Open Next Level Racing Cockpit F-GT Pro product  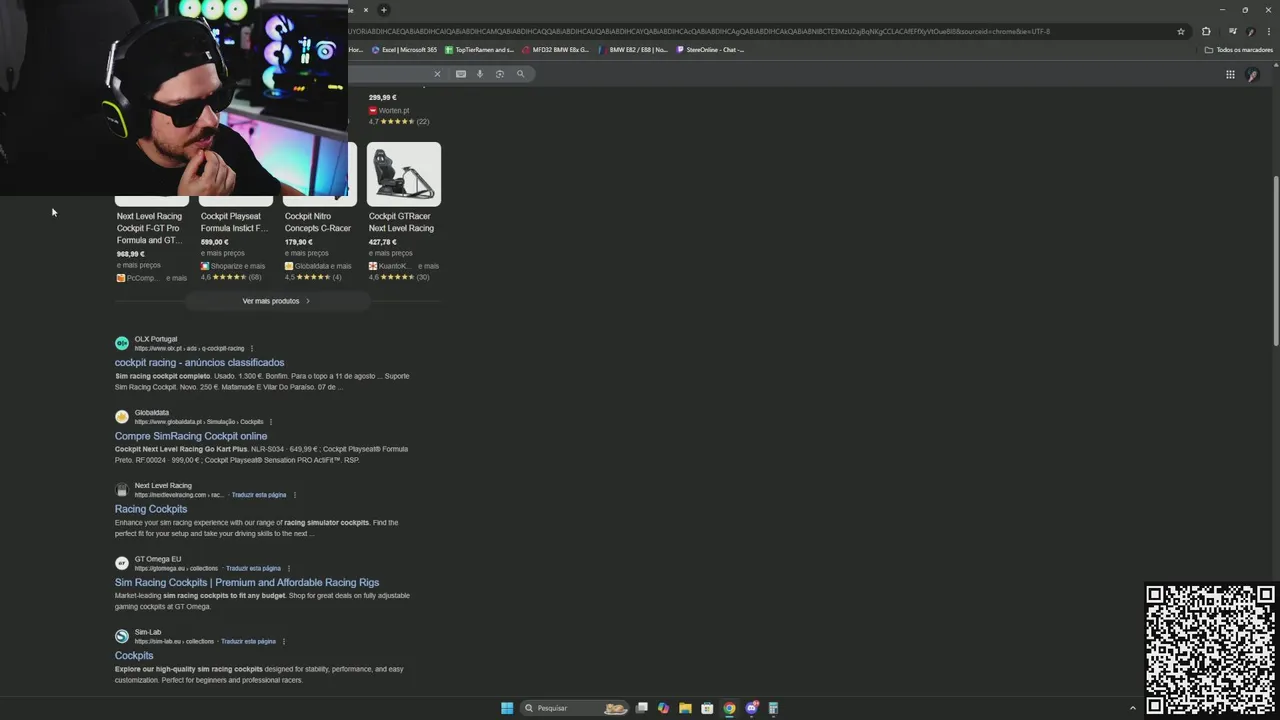(x=150, y=228)
